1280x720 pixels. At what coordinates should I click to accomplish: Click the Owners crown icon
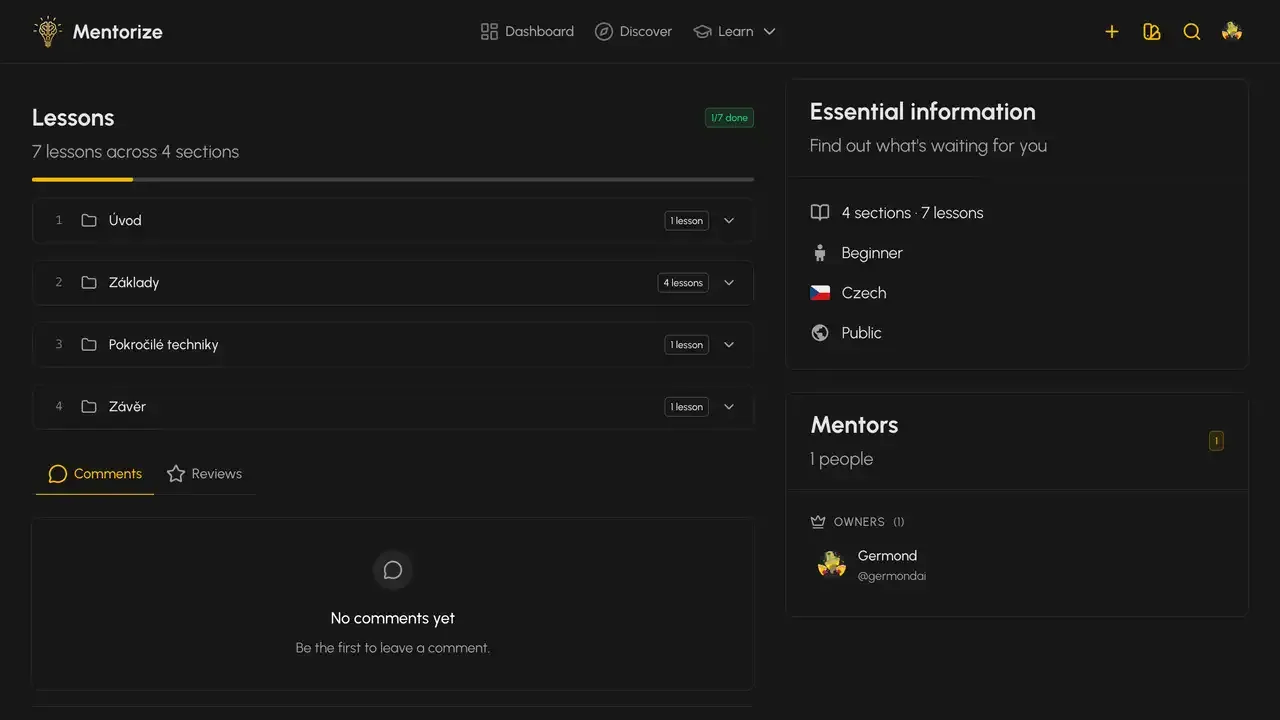[x=818, y=521]
